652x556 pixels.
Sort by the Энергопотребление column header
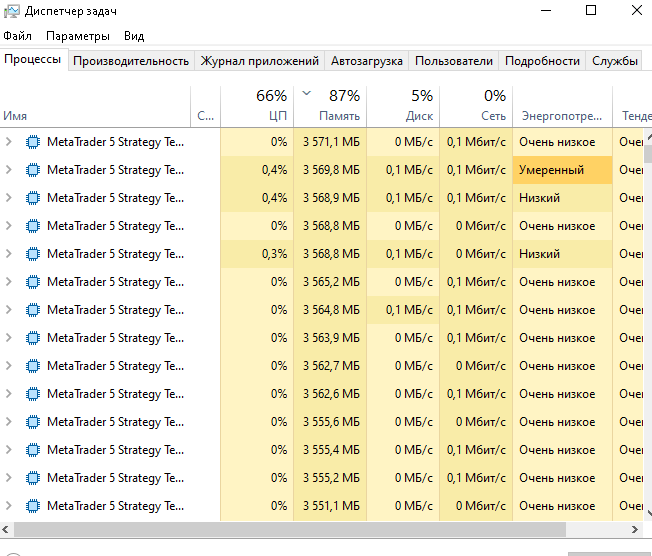pos(562,106)
